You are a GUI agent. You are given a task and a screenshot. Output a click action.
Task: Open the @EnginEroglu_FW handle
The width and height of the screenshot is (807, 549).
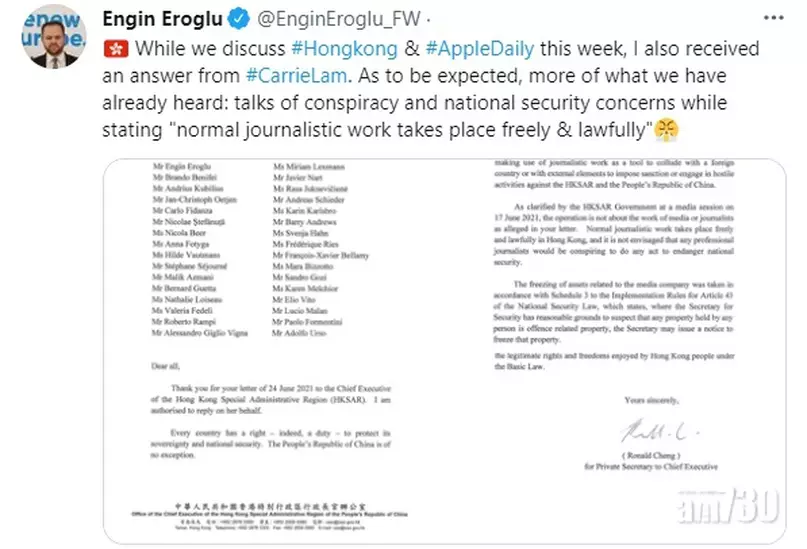339,19
